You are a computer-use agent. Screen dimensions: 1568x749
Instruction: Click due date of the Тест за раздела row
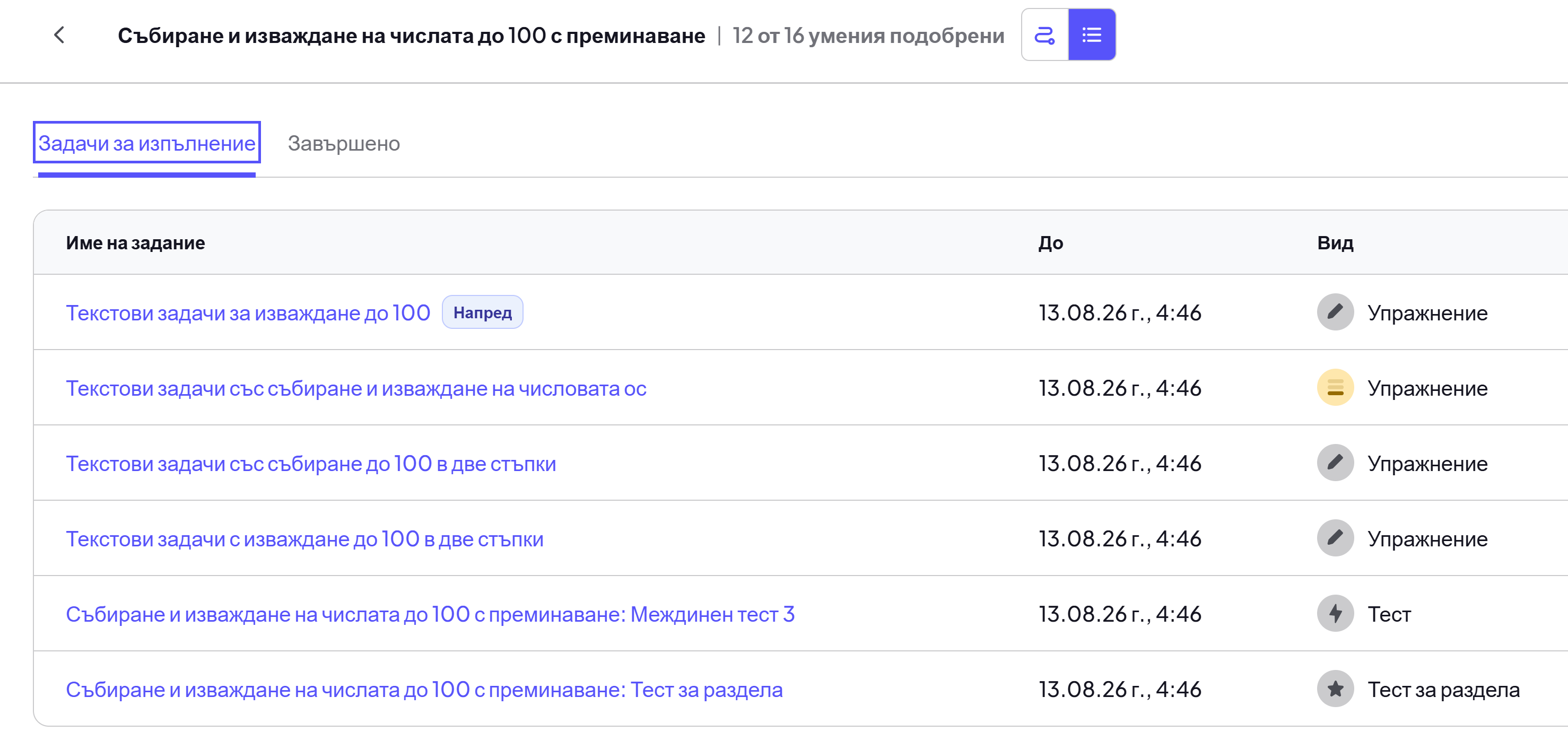tap(1120, 689)
